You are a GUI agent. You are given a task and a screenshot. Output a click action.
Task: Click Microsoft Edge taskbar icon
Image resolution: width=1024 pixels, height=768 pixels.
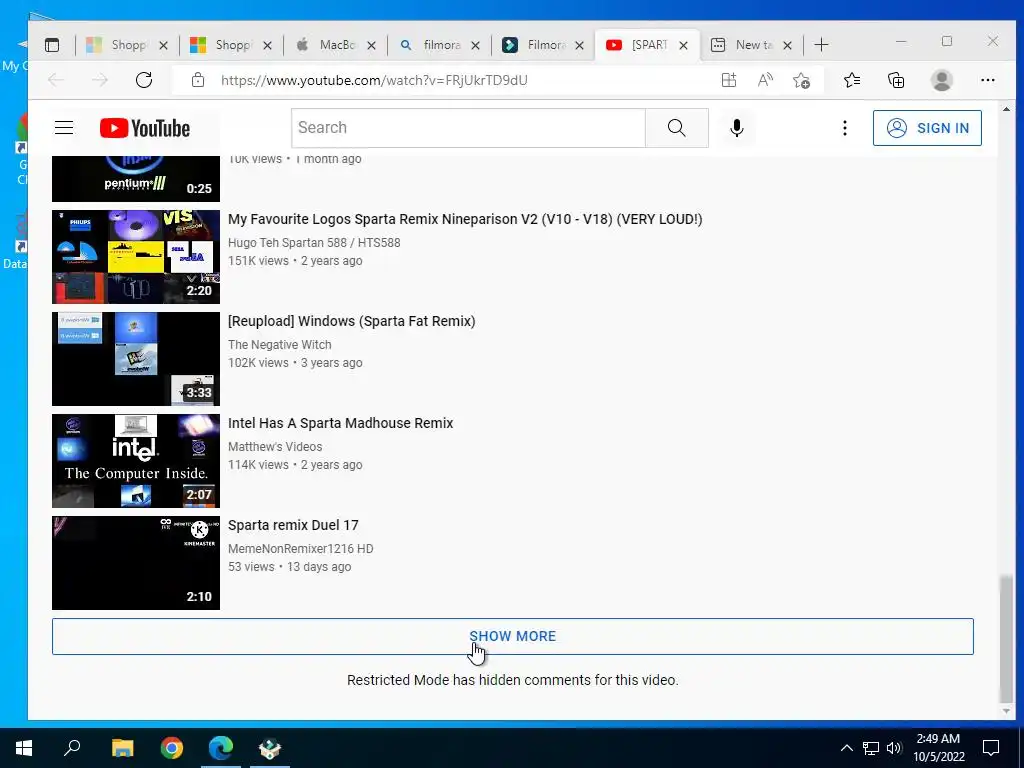tap(221, 748)
